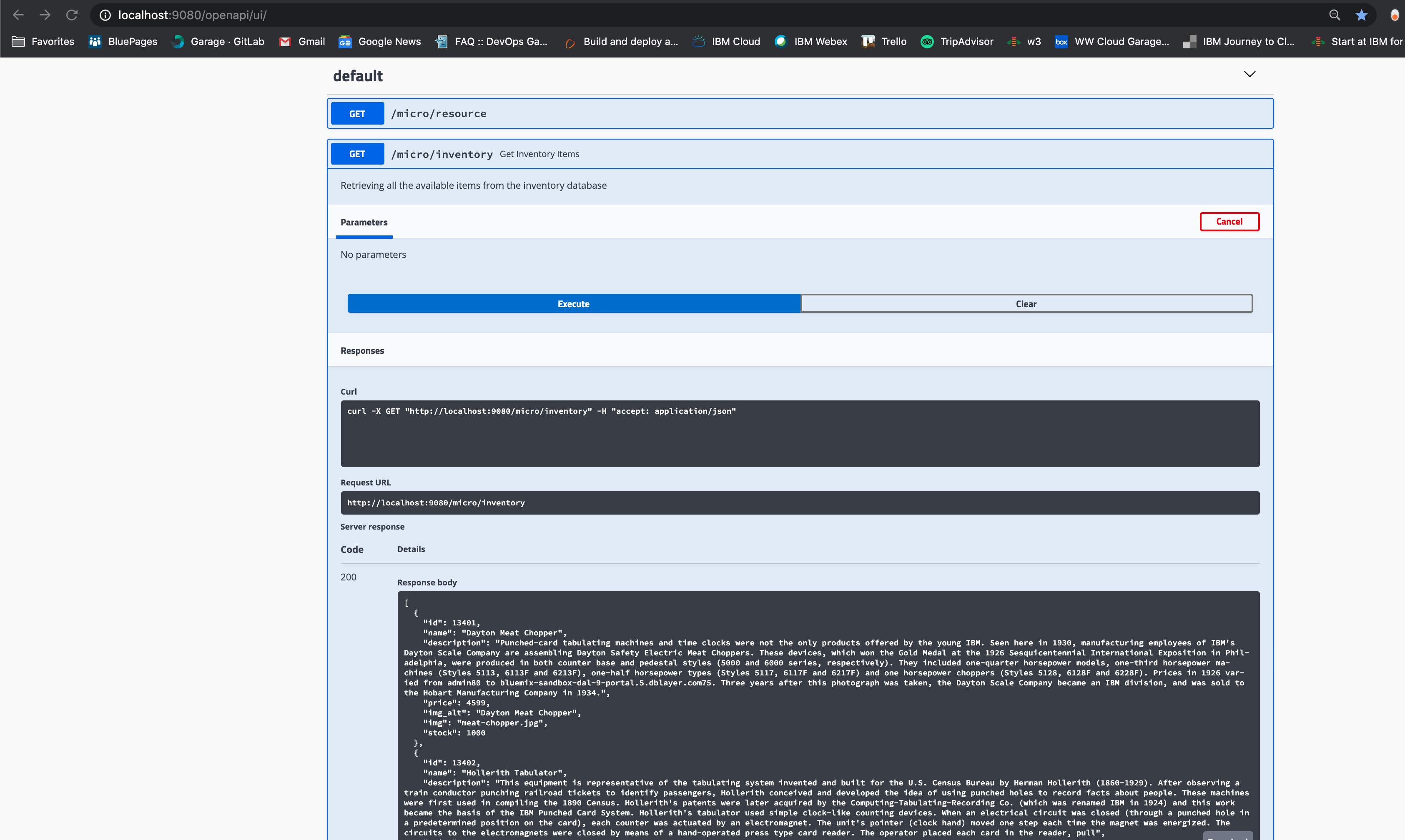This screenshot has height=840, width=1405.
Task: Select the Parameters tab
Action: 364,222
